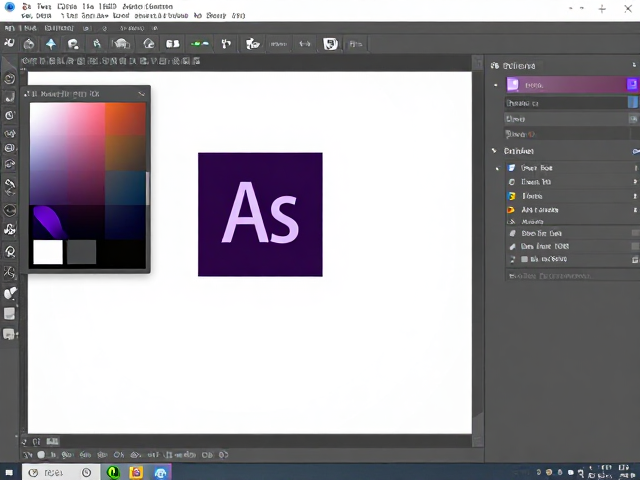640x480 pixels.
Task: Click the double-headed horizontal arrow toolbar icon
Action: 304,44
